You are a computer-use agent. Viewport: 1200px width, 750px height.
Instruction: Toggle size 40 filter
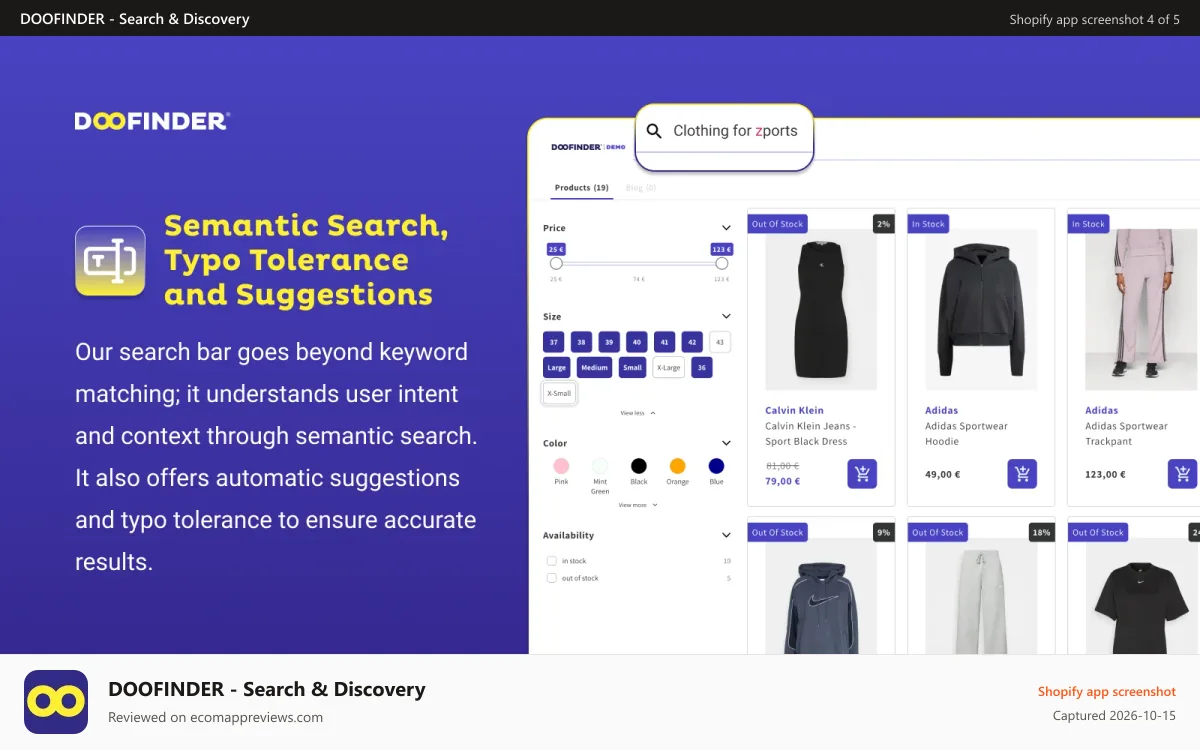pyautogui.click(x=637, y=342)
